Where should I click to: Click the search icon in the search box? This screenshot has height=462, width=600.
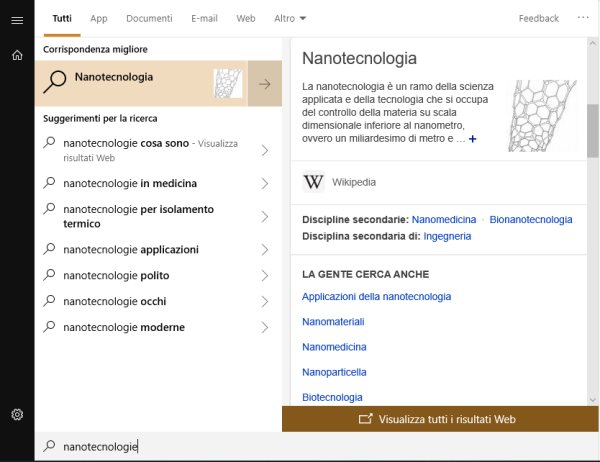[x=49, y=446]
